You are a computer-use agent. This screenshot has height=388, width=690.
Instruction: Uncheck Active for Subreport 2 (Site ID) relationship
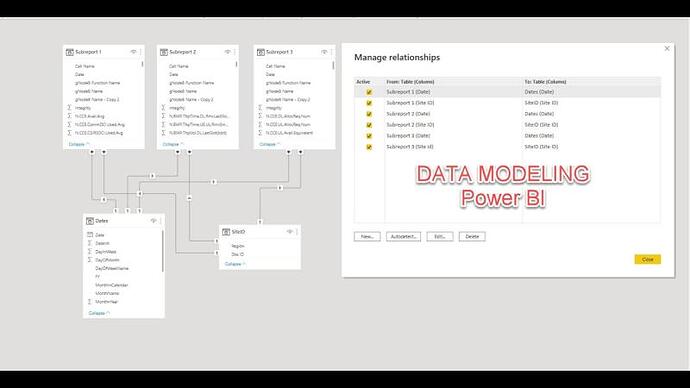point(369,125)
